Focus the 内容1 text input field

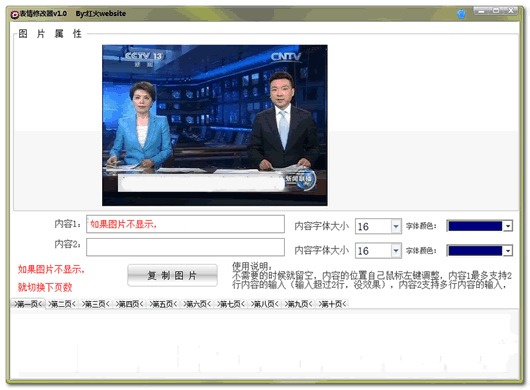pyautogui.click(x=185, y=224)
